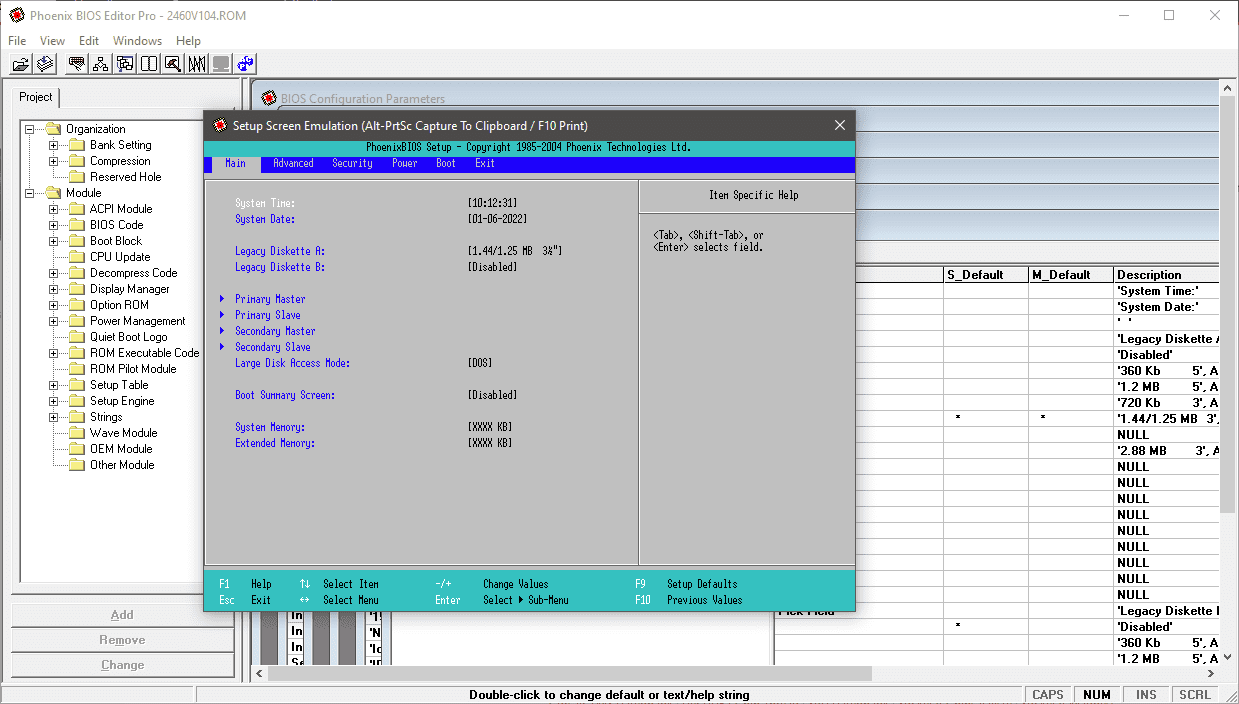Click the Add button

(122, 615)
